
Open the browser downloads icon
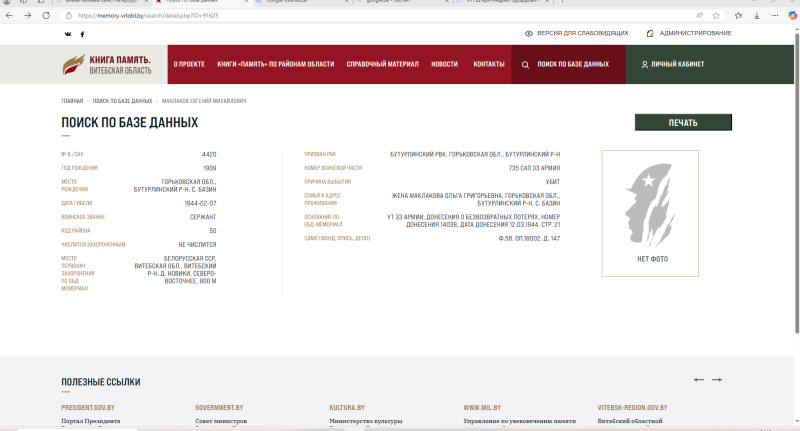[x=757, y=16]
